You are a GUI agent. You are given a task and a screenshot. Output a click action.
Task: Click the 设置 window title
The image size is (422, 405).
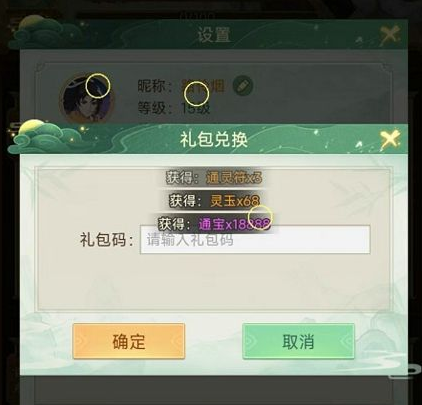214,35
